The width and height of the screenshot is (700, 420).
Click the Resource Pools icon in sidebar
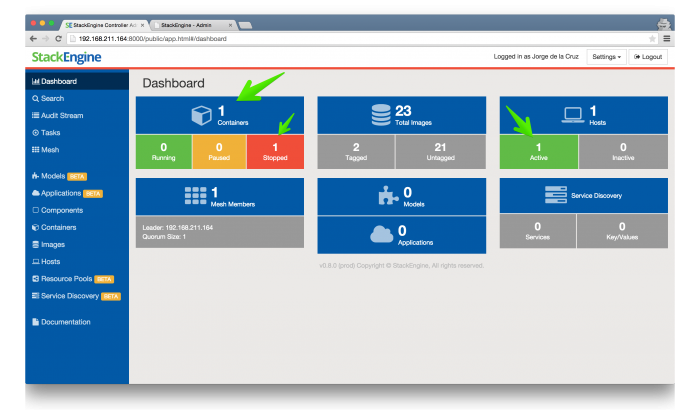36,279
